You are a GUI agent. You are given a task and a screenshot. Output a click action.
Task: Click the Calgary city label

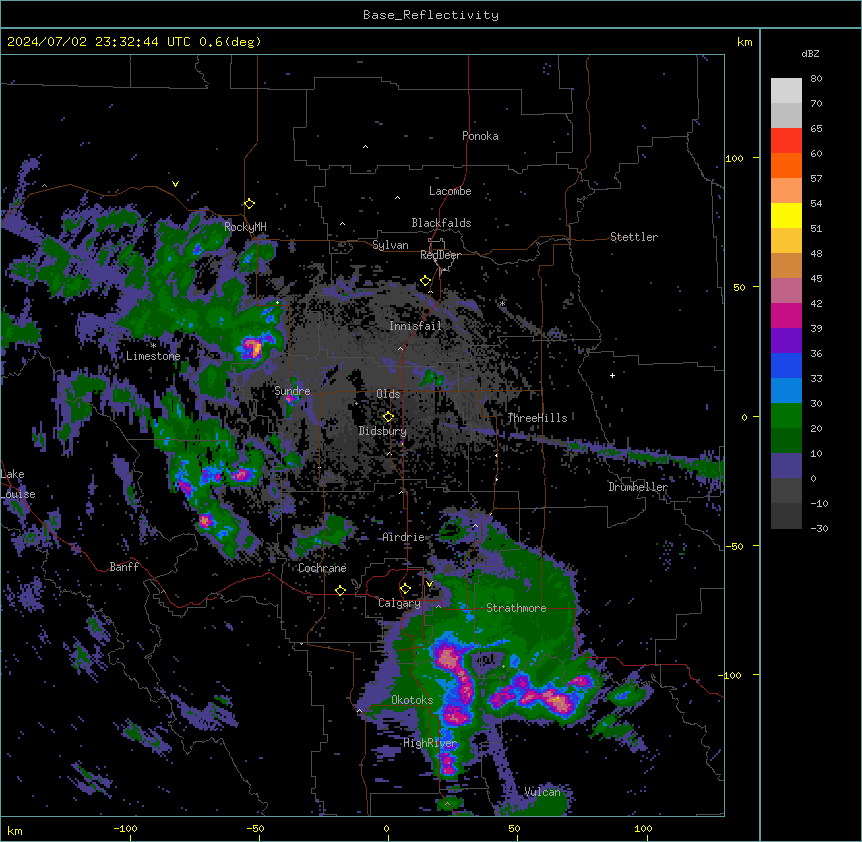(399, 603)
